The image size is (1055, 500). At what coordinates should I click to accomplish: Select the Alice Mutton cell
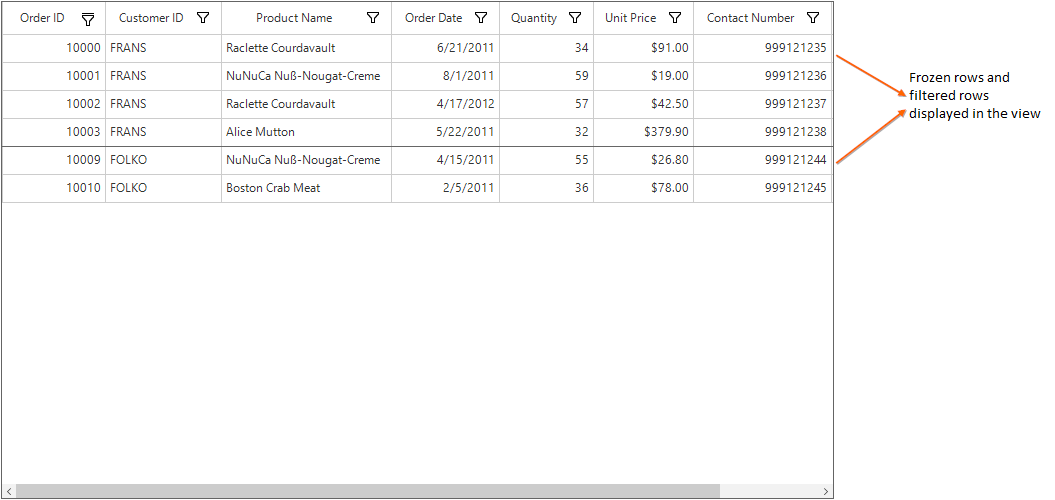click(306, 133)
